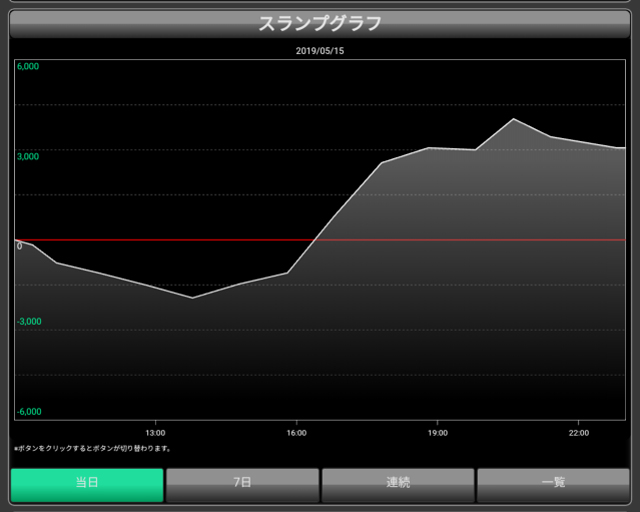Image resolution: width=640 pixels, height=512 pixels.
Task: Click where graph line crosses red baseline
Action: [314, 240]
